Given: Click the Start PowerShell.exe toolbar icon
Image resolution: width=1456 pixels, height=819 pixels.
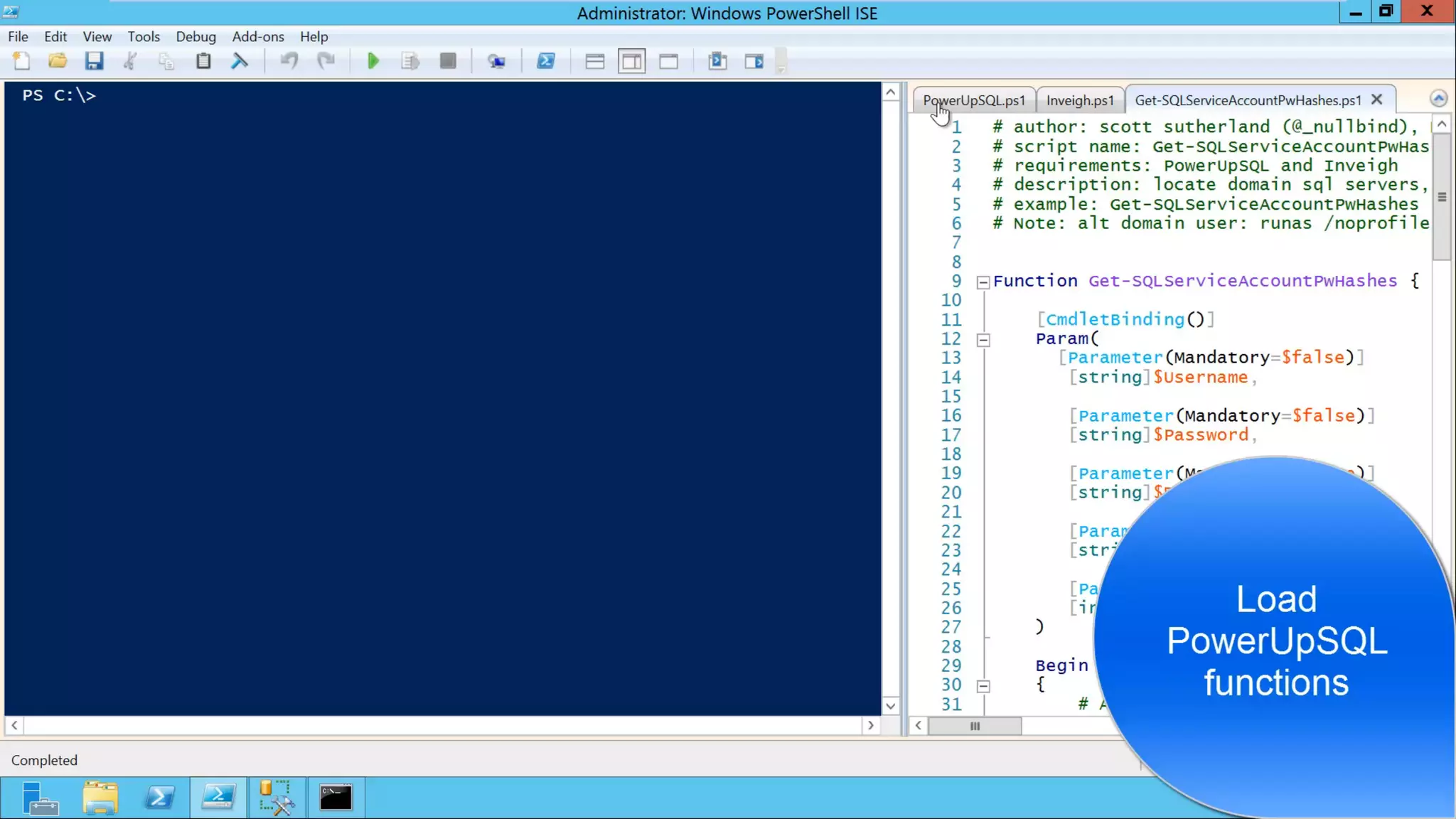Looking at the screenshot, I should [545, 61].
